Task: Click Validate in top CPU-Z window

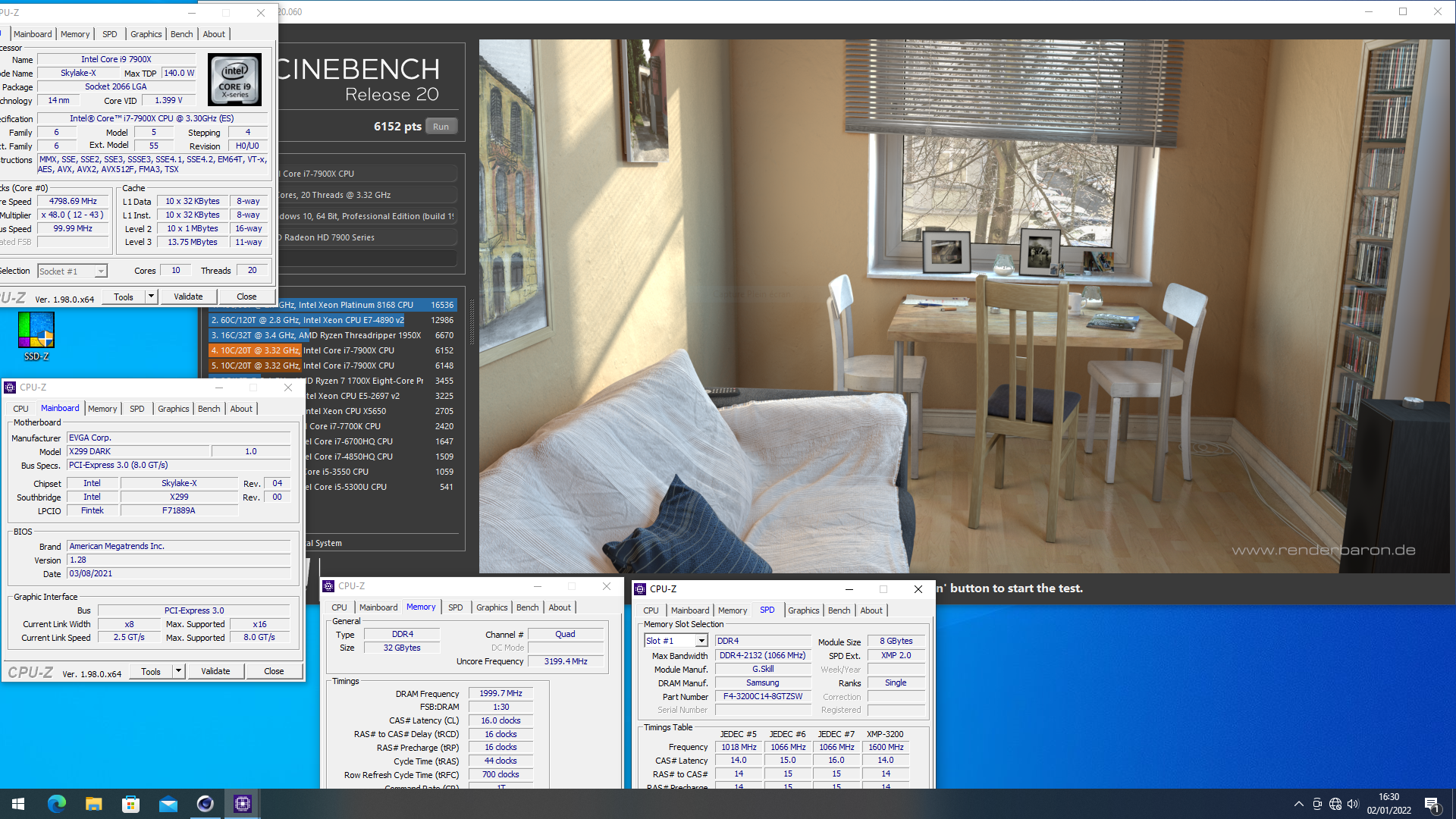Action: pos(188,297)
